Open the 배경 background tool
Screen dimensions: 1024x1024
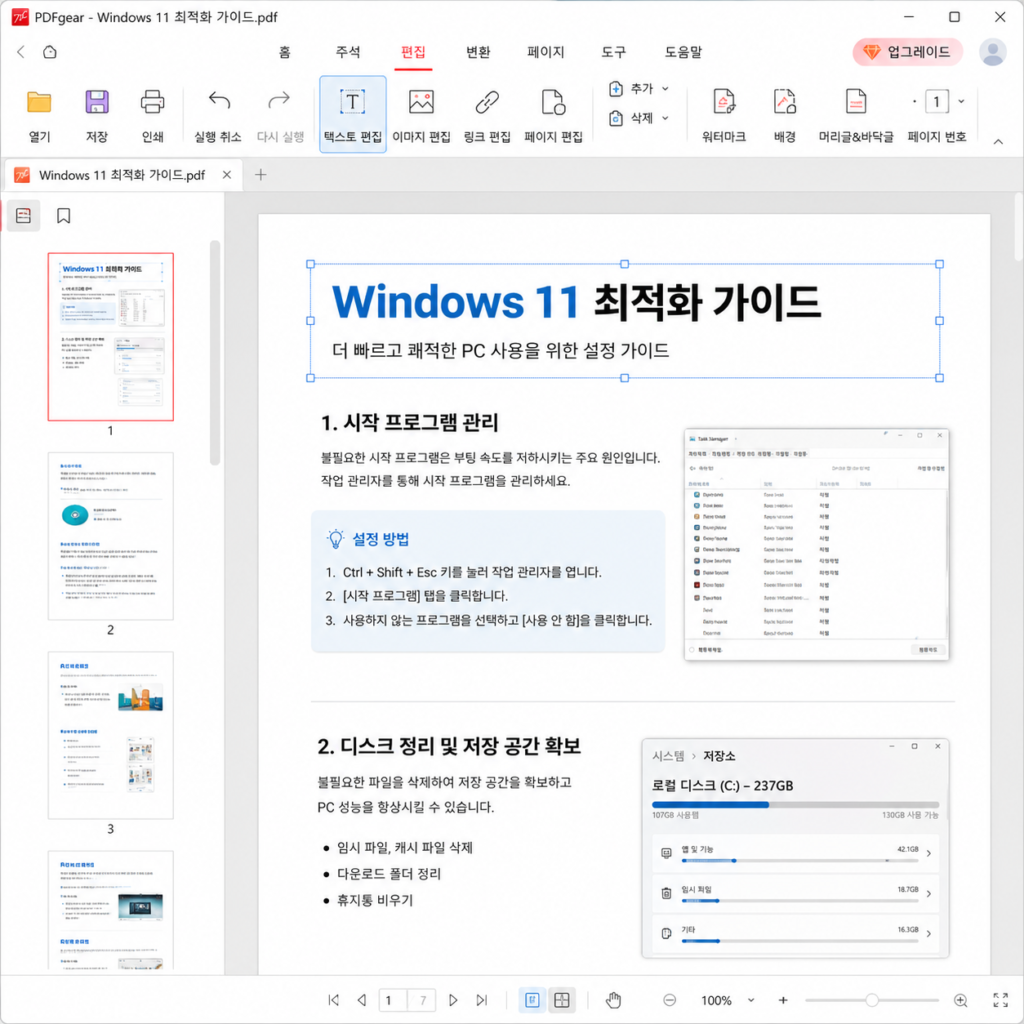(x=784, y=115)
